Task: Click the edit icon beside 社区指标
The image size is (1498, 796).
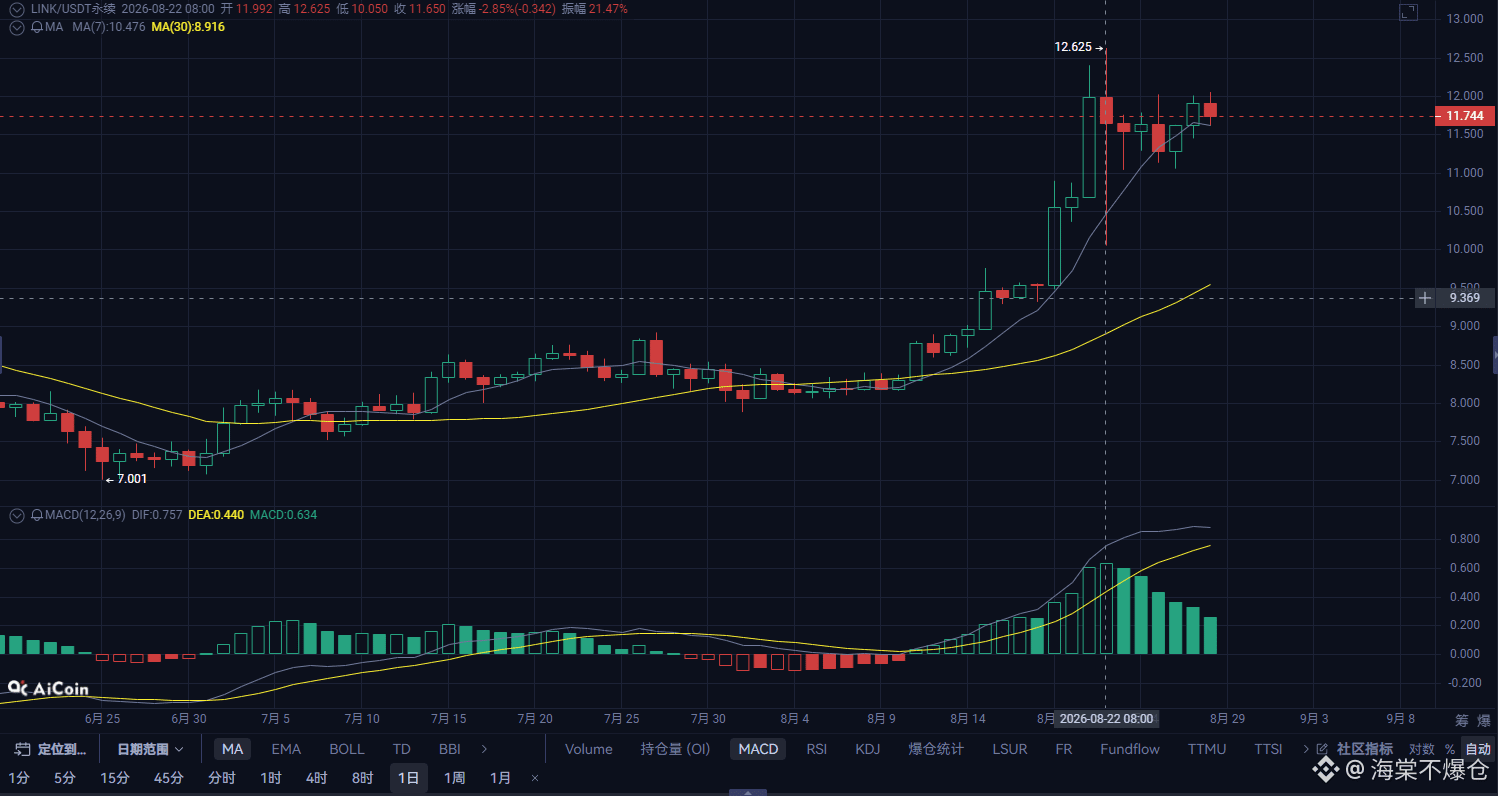Action: [1322, 749]
